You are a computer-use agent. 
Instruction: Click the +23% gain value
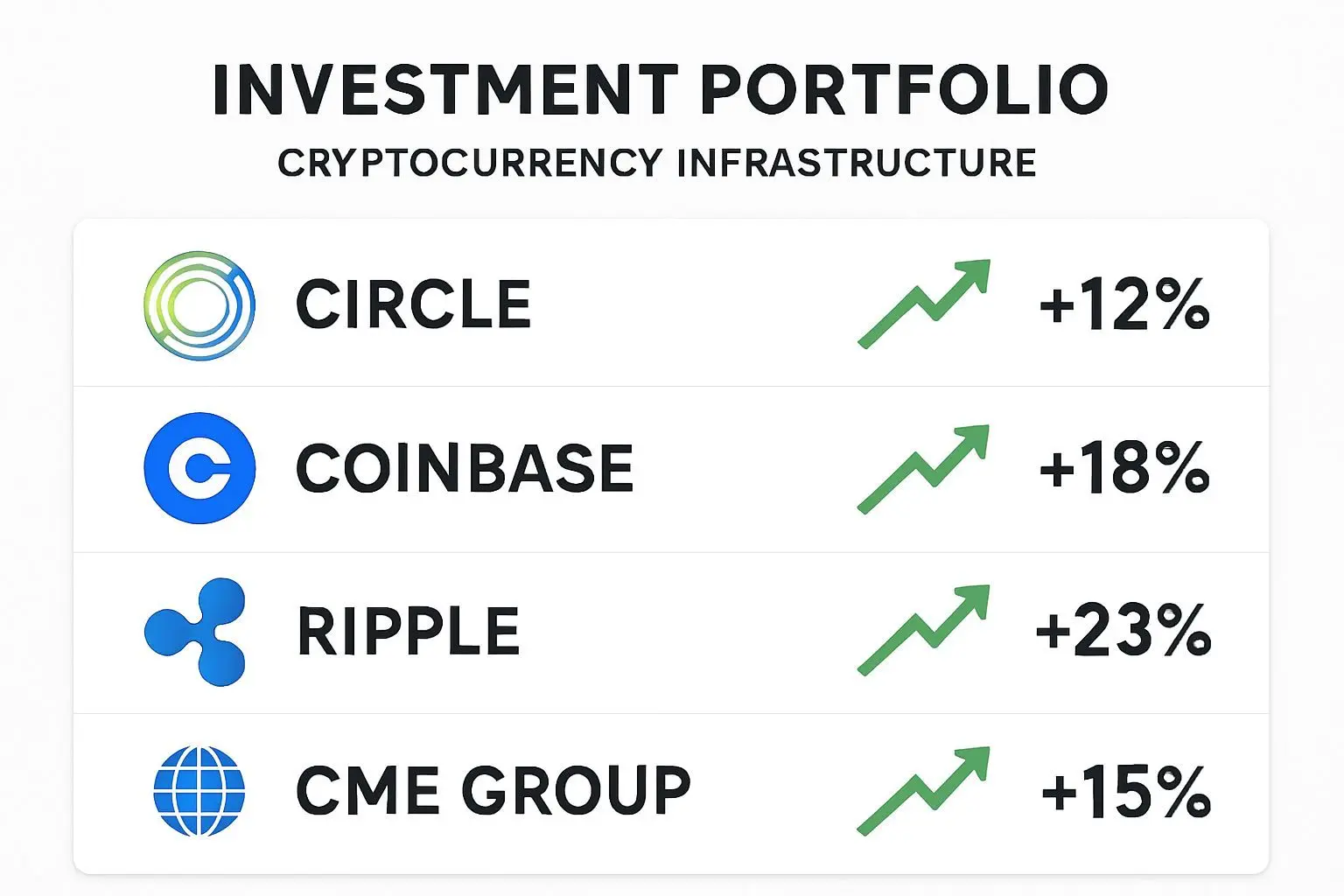(1123, 630)
